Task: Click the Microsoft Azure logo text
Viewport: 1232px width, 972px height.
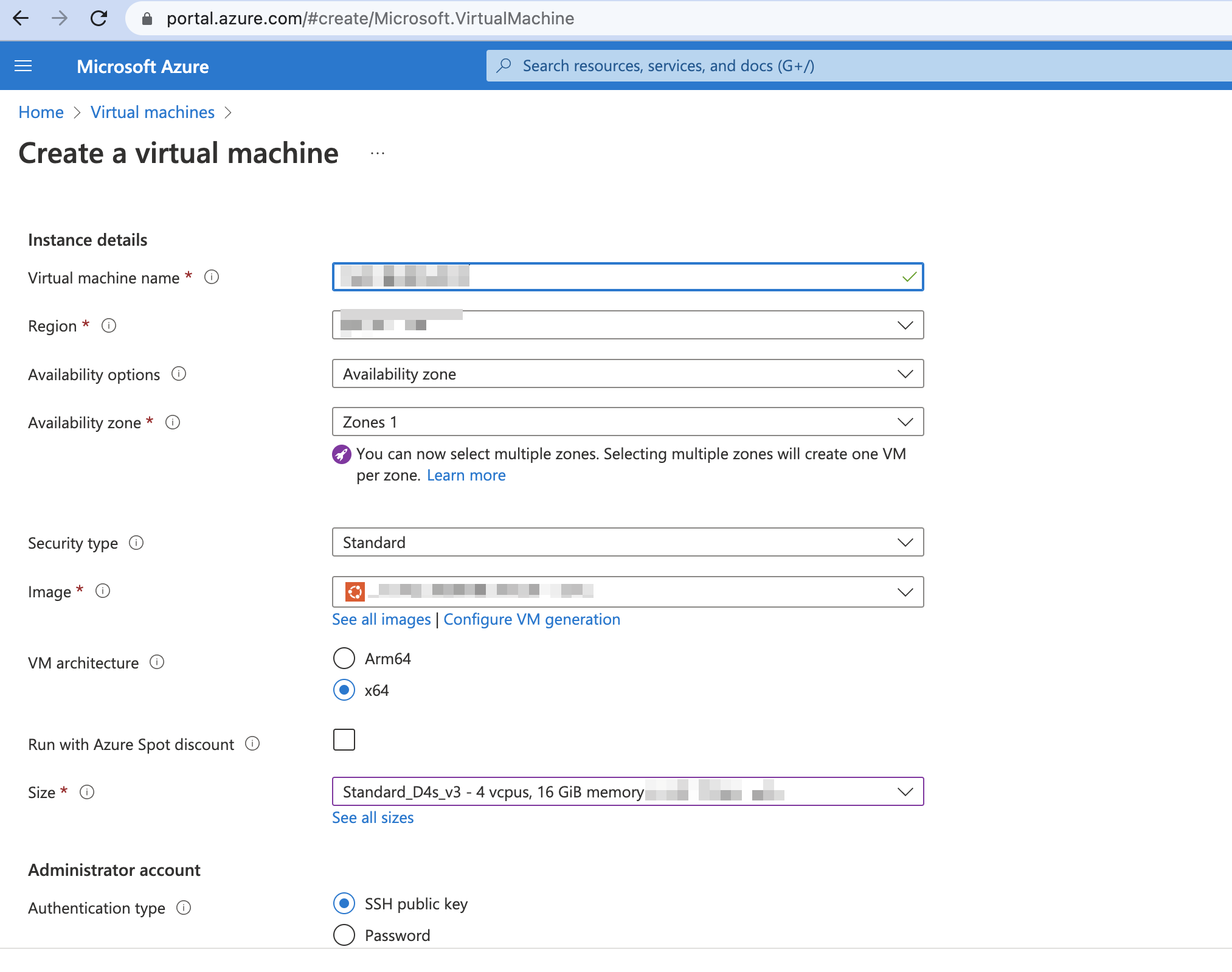Action: coord(143,66)
